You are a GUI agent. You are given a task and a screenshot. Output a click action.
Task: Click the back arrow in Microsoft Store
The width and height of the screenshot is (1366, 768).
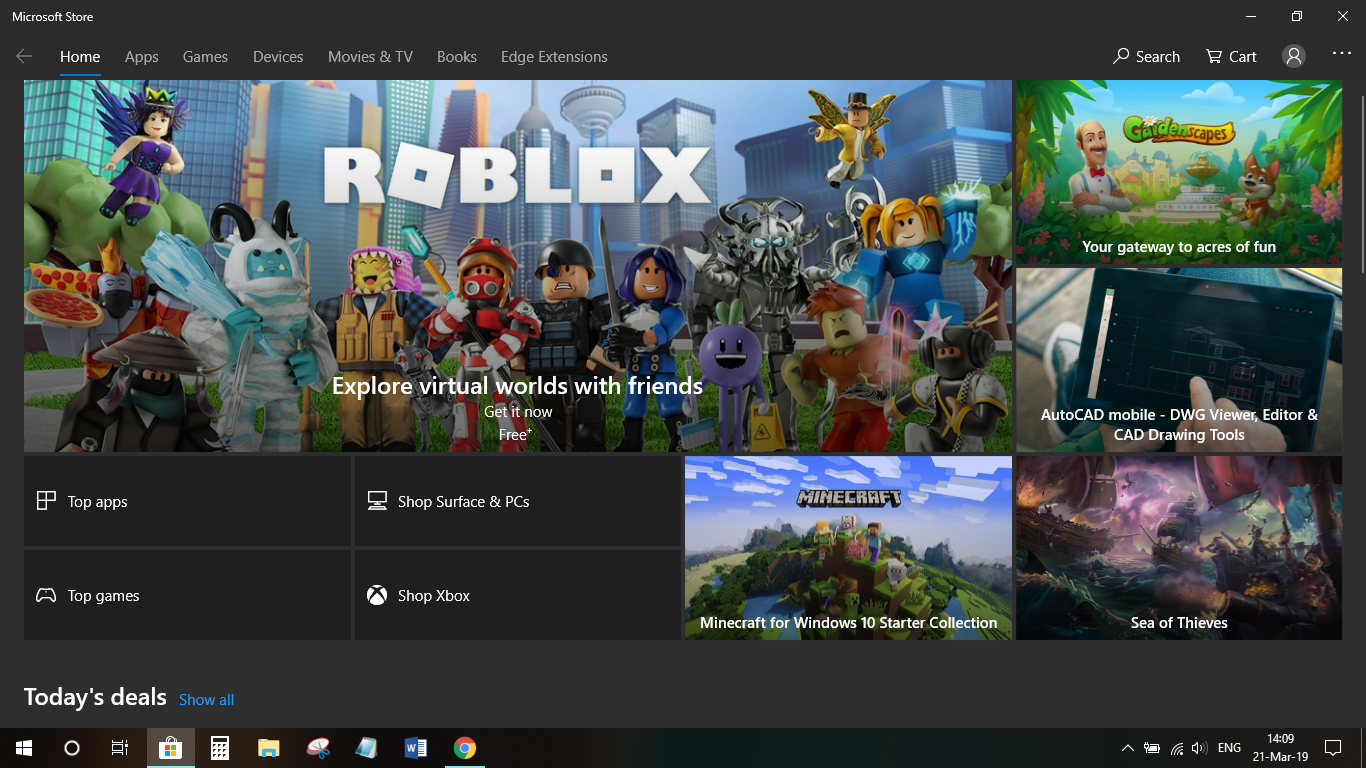tap(24, 57)
